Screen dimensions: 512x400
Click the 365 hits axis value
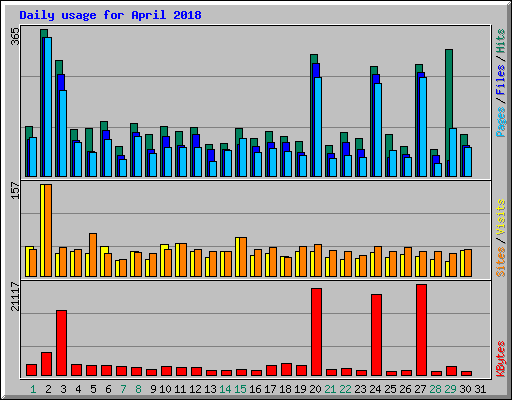[x=15, y=36]
